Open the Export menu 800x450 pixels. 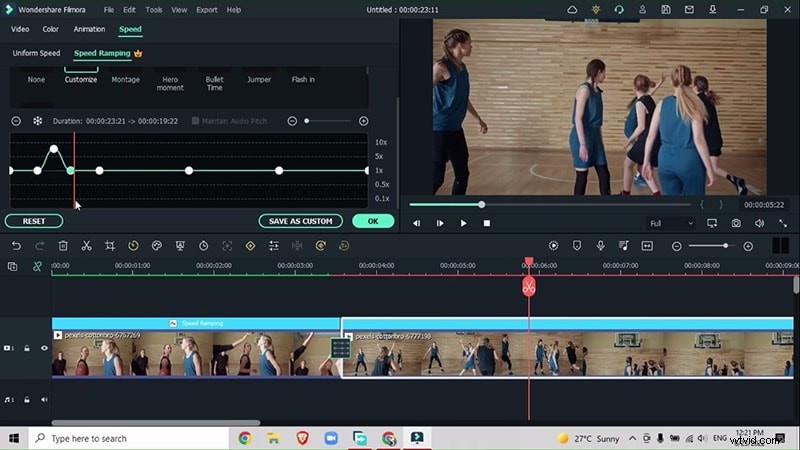click(x=207, y=10)
